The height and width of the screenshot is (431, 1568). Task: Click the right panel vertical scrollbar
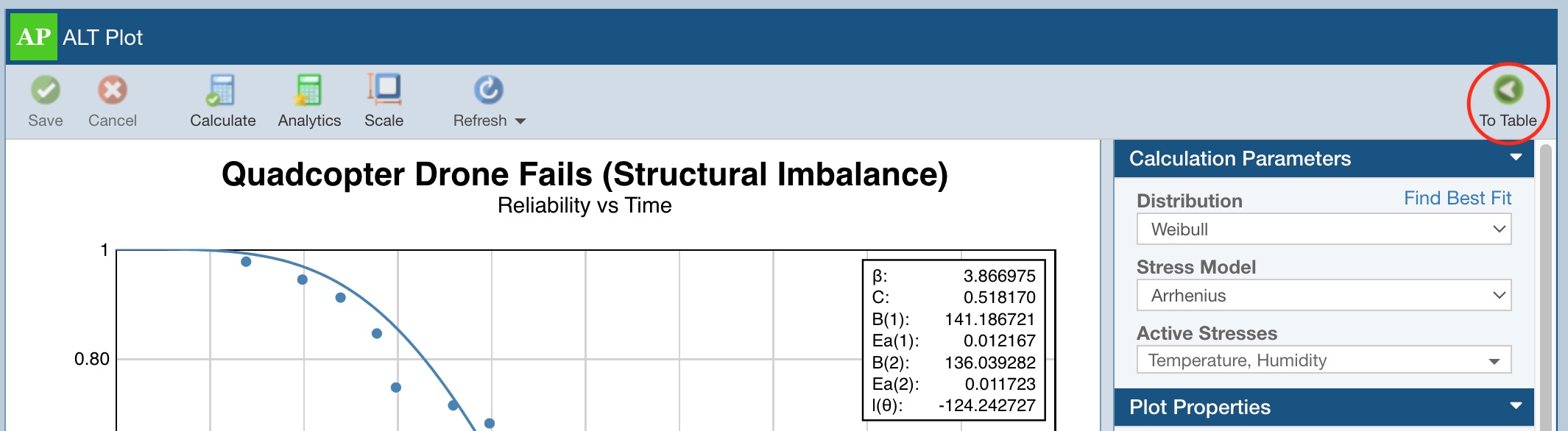pos(1545,287)
